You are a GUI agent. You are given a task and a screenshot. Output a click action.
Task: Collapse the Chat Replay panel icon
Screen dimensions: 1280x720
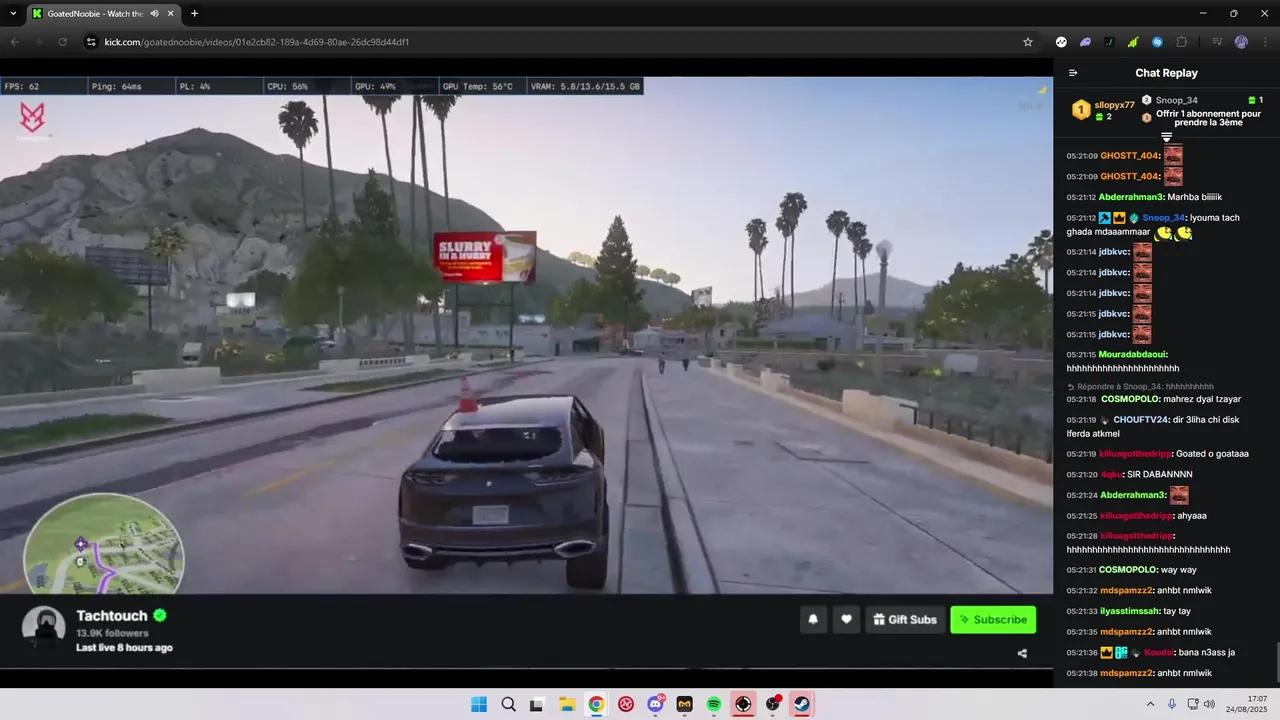(1073, 73)
